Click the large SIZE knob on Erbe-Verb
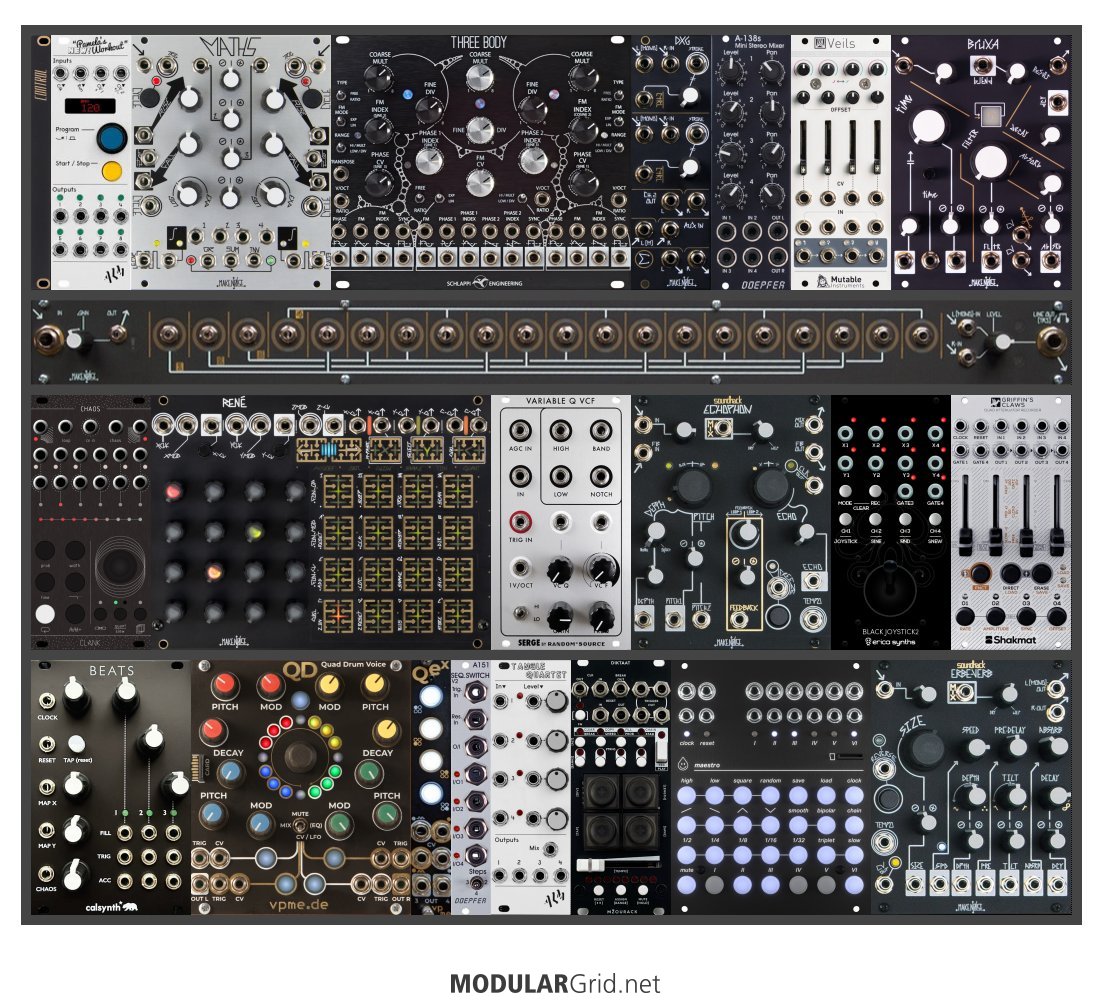 point(923,749)
